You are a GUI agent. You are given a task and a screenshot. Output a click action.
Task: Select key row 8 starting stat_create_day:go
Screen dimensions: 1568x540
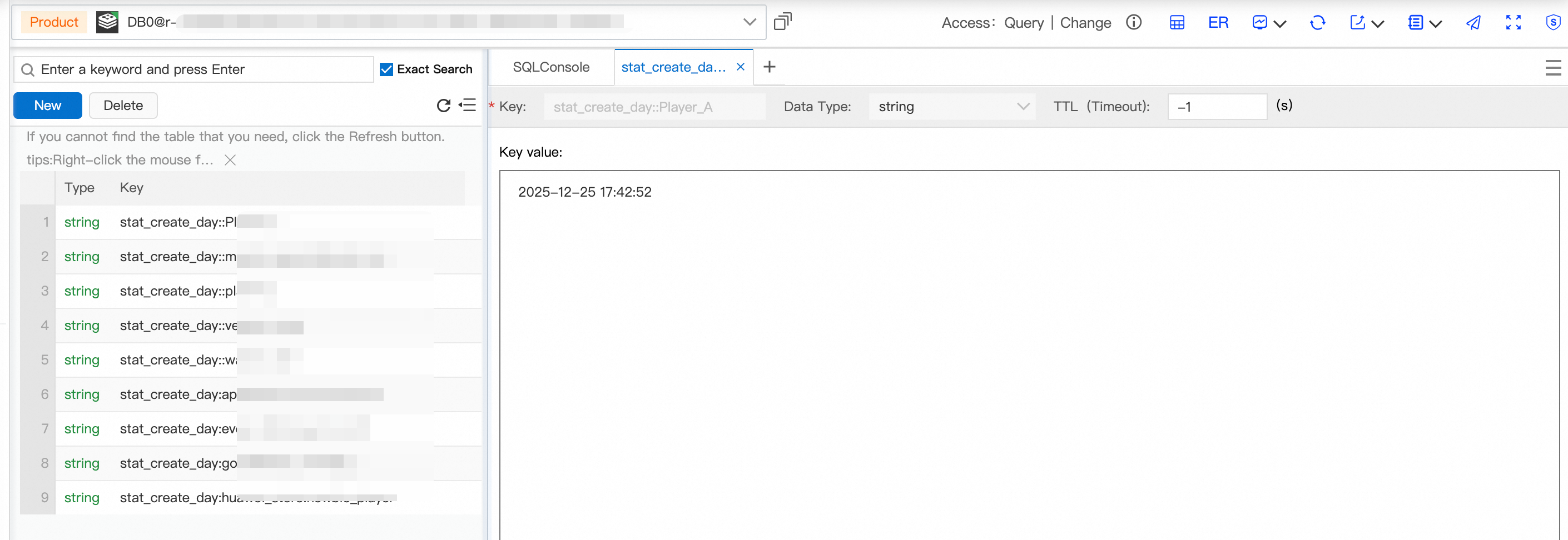click(251, 463)
